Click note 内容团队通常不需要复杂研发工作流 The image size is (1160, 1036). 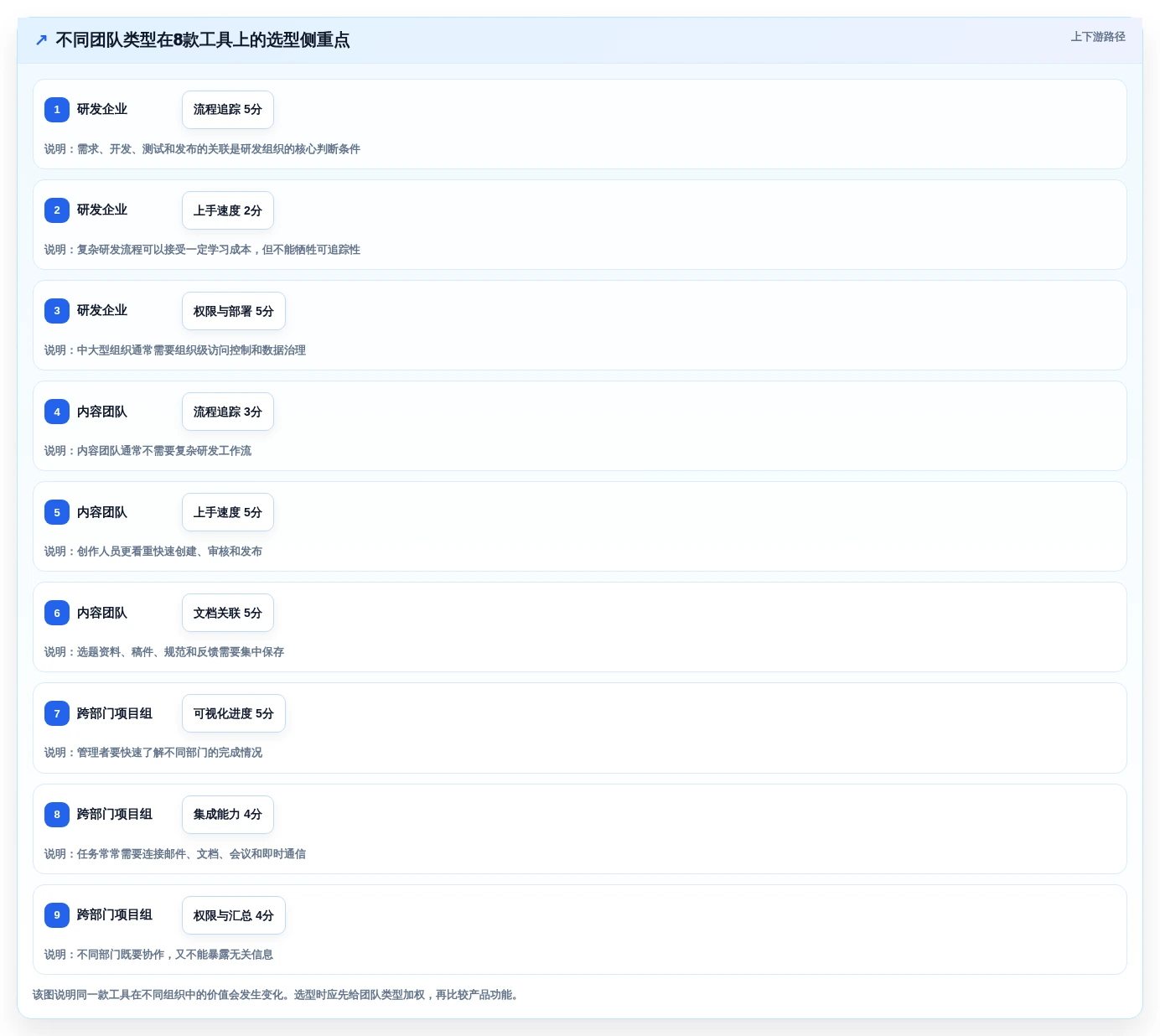point(148,451)
